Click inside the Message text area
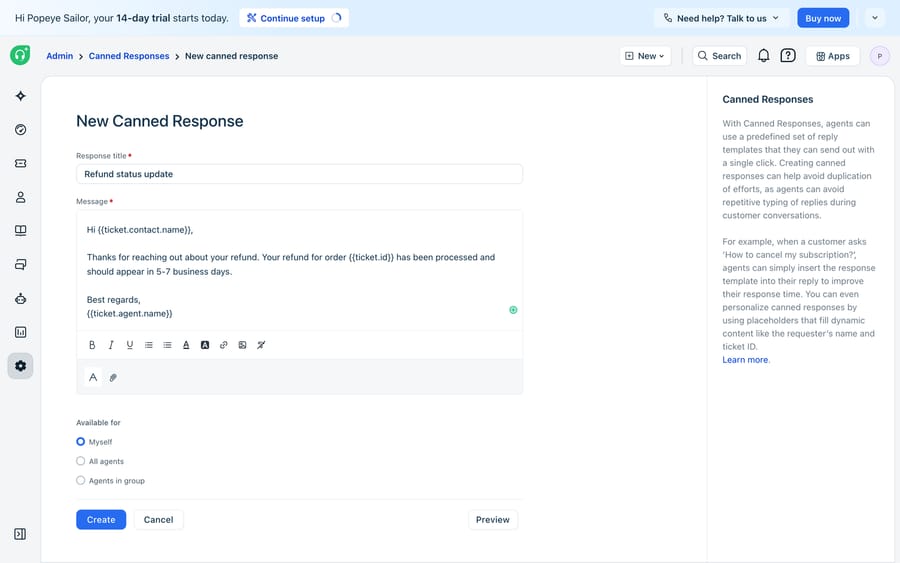The height and width of the screenshot is (563, 900). (299, 270)
